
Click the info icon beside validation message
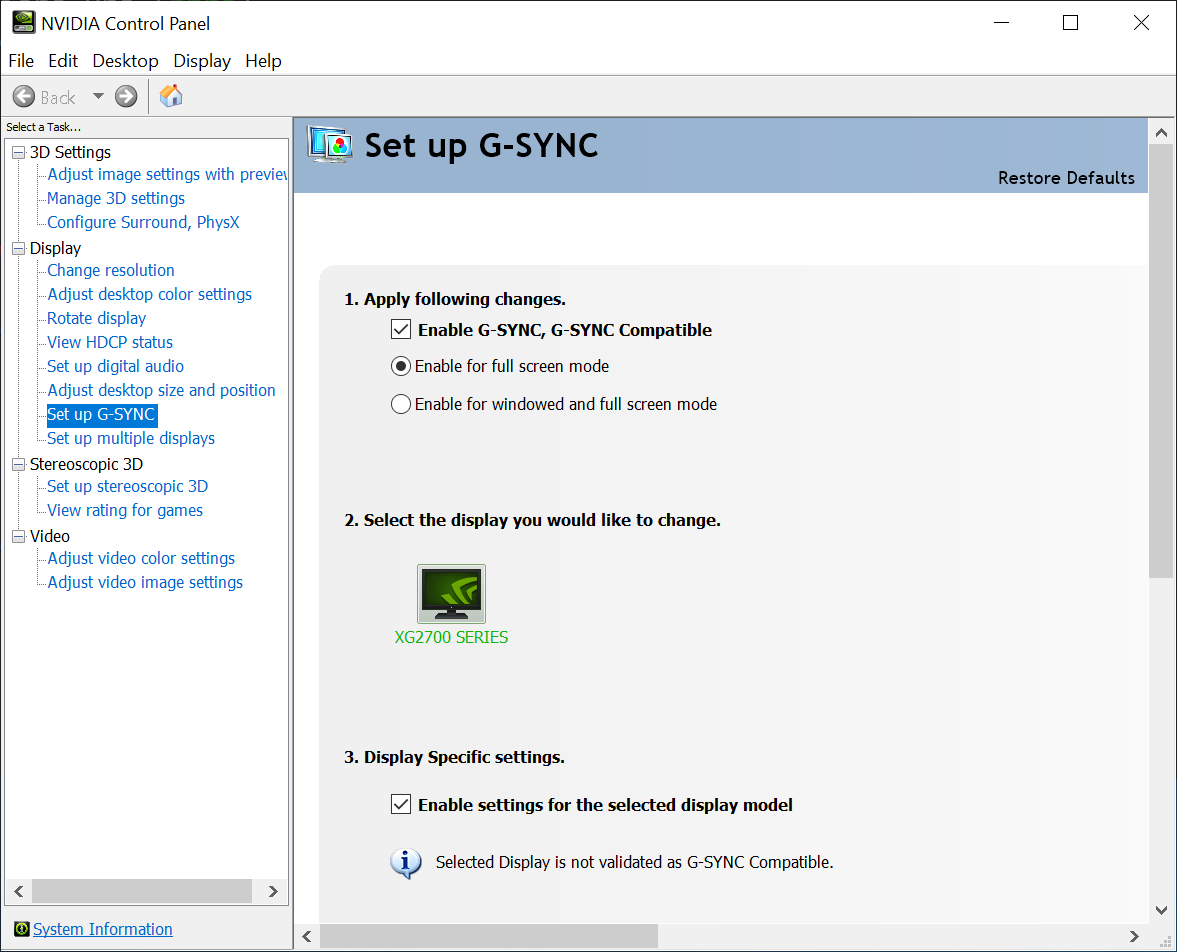click(405, 862)
